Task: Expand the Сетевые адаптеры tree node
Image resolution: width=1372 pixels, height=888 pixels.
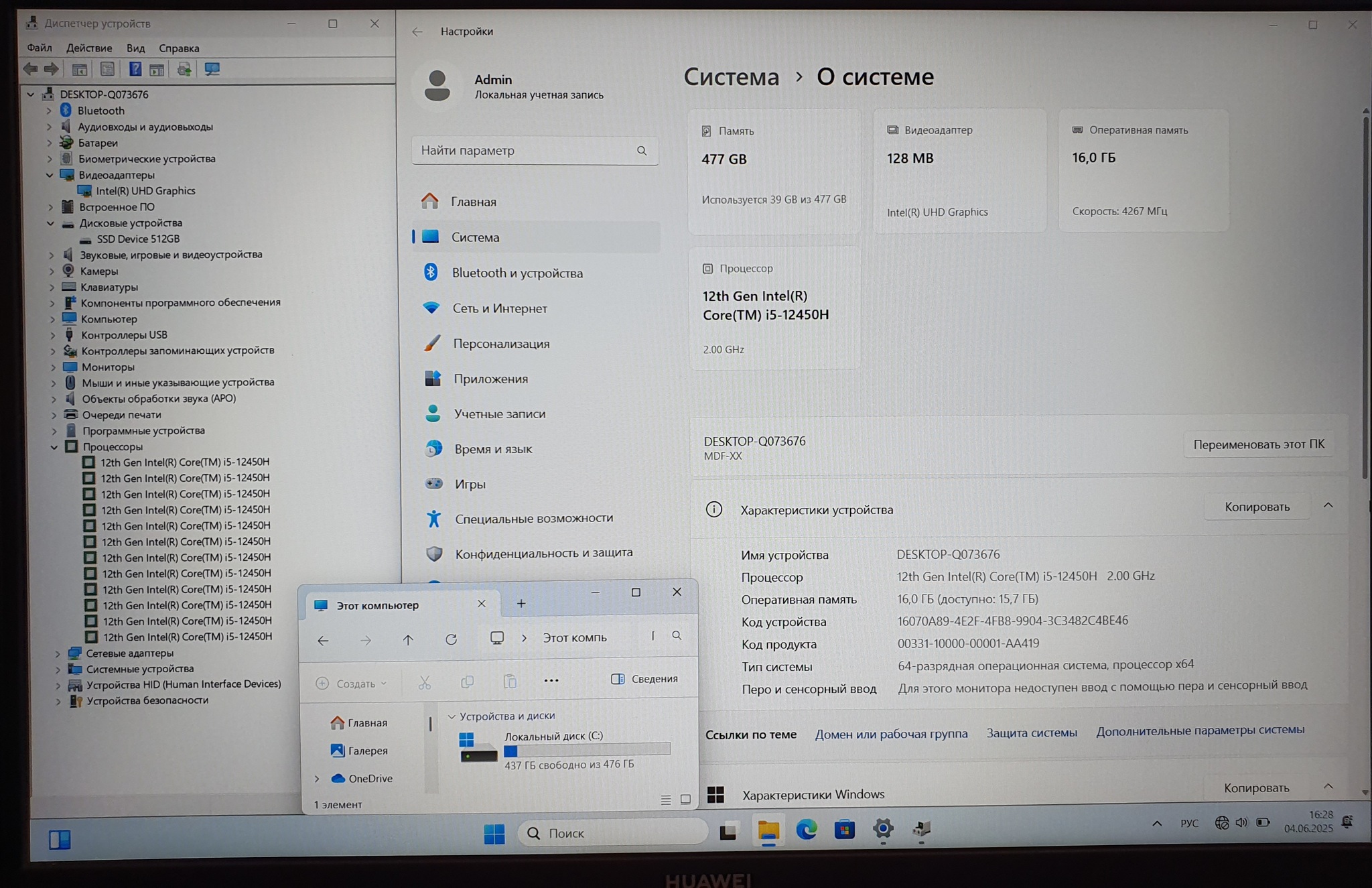Action: (x=58, y=653)
